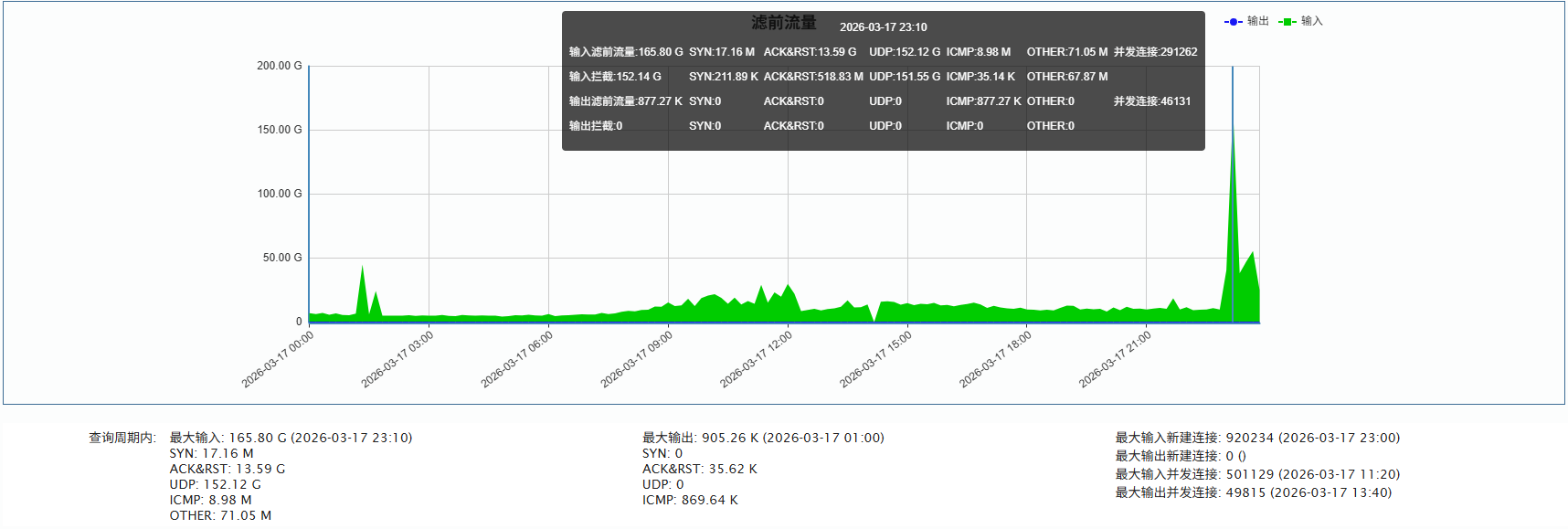
Task: Select the 2026-03-17 12:00 axis label
Action: [757, 359]
